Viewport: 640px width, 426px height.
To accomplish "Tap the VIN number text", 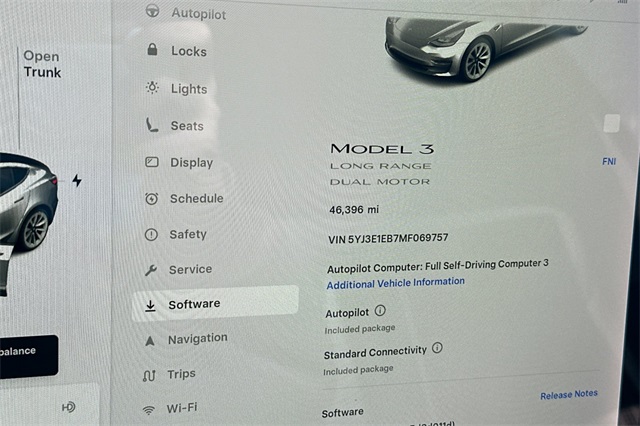I will [388, 238].
